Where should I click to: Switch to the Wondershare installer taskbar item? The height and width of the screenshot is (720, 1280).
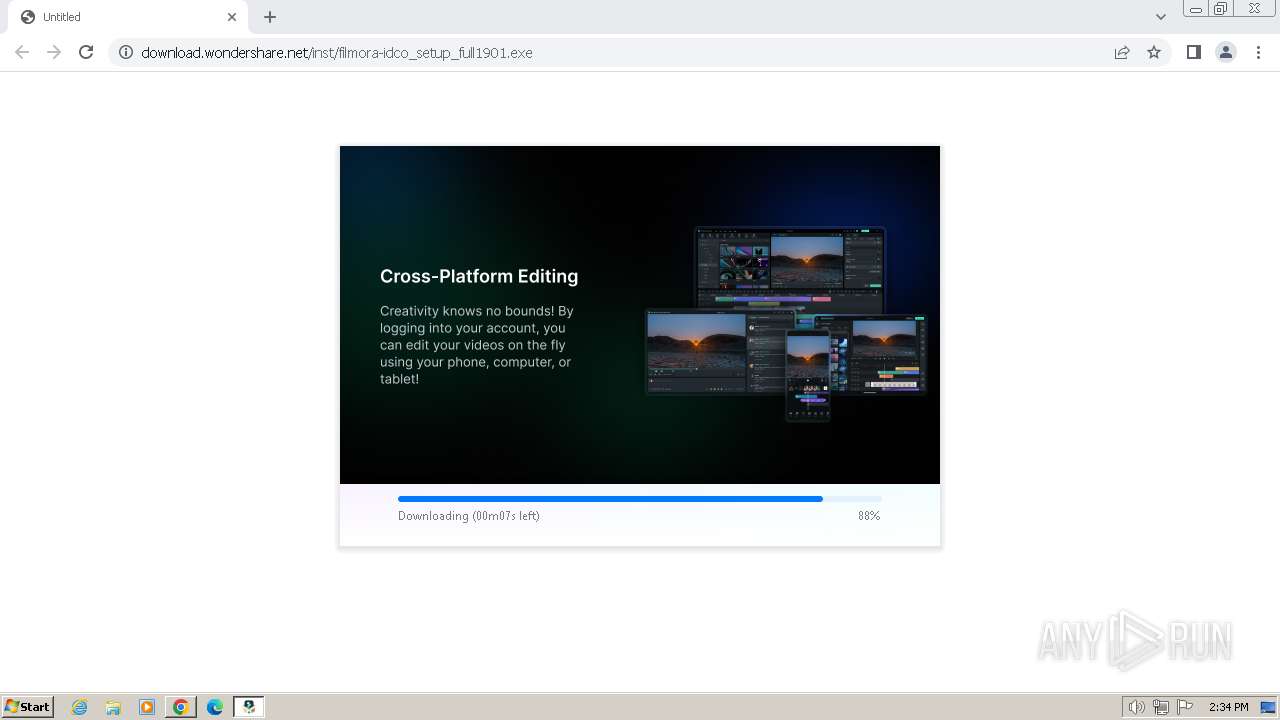coord(249,707)
